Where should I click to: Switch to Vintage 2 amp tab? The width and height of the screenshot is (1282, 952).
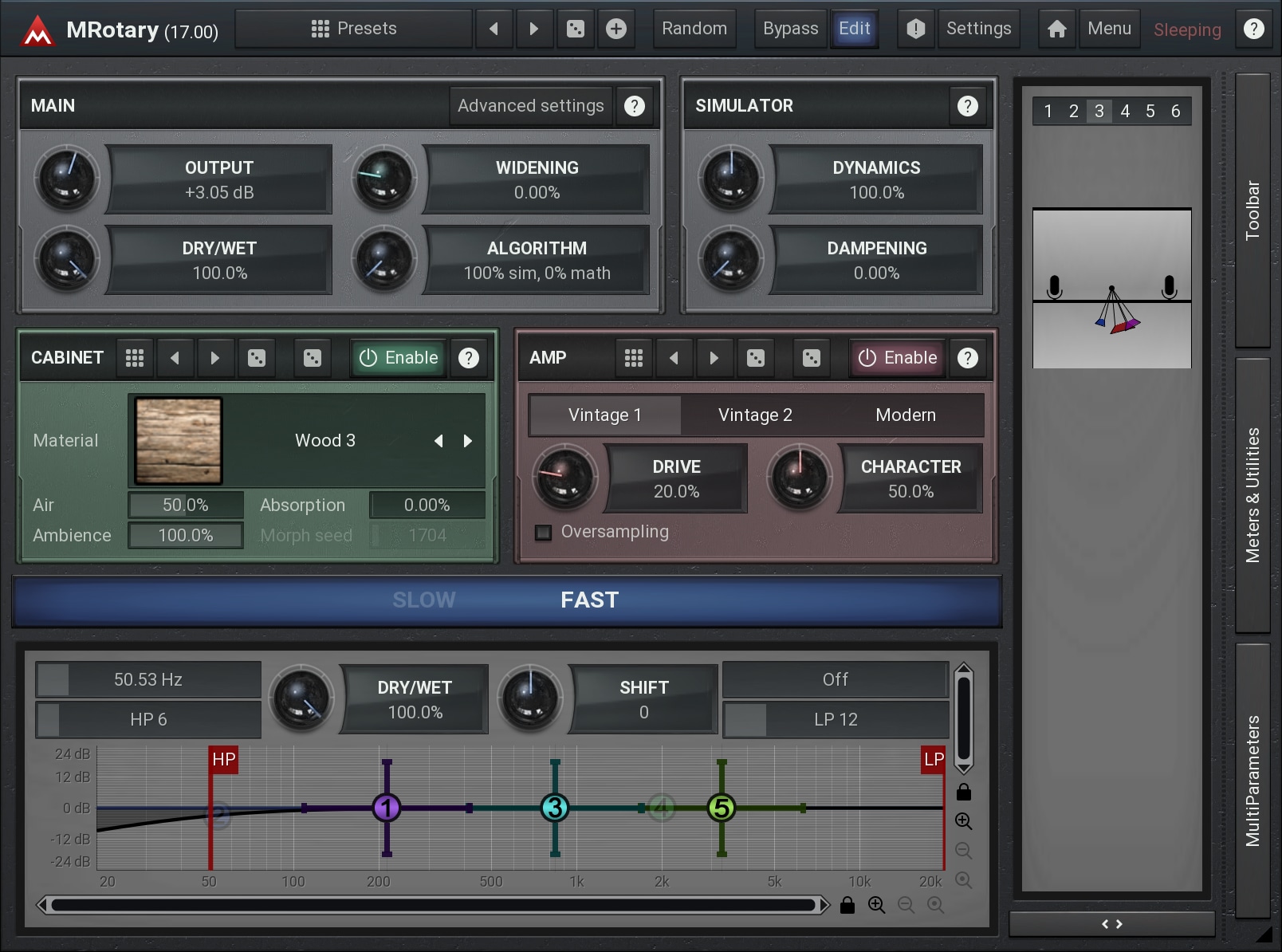pyautogui.click(x=754, y=415)
